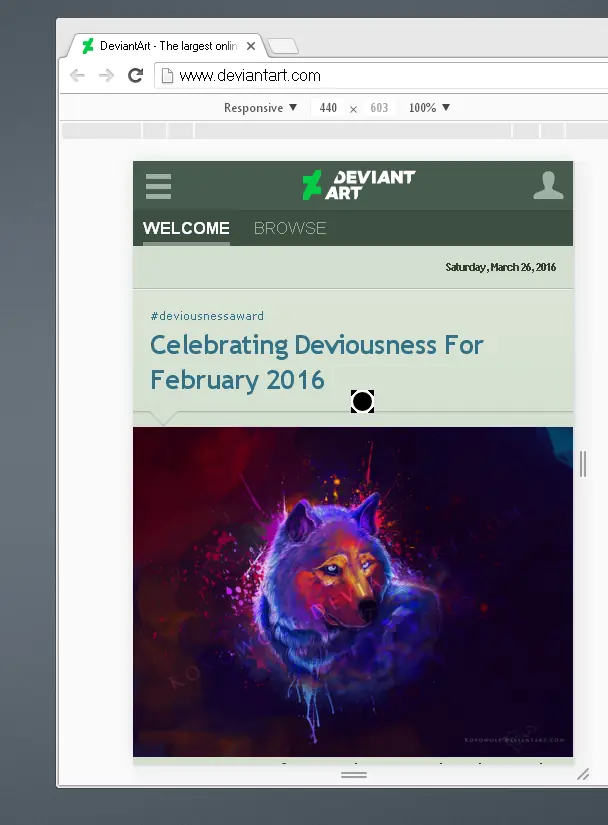Screen dimensions: 608x825
Task: Open Celebrating Deviousness For February 2016 article
Action: pos(317,362)
